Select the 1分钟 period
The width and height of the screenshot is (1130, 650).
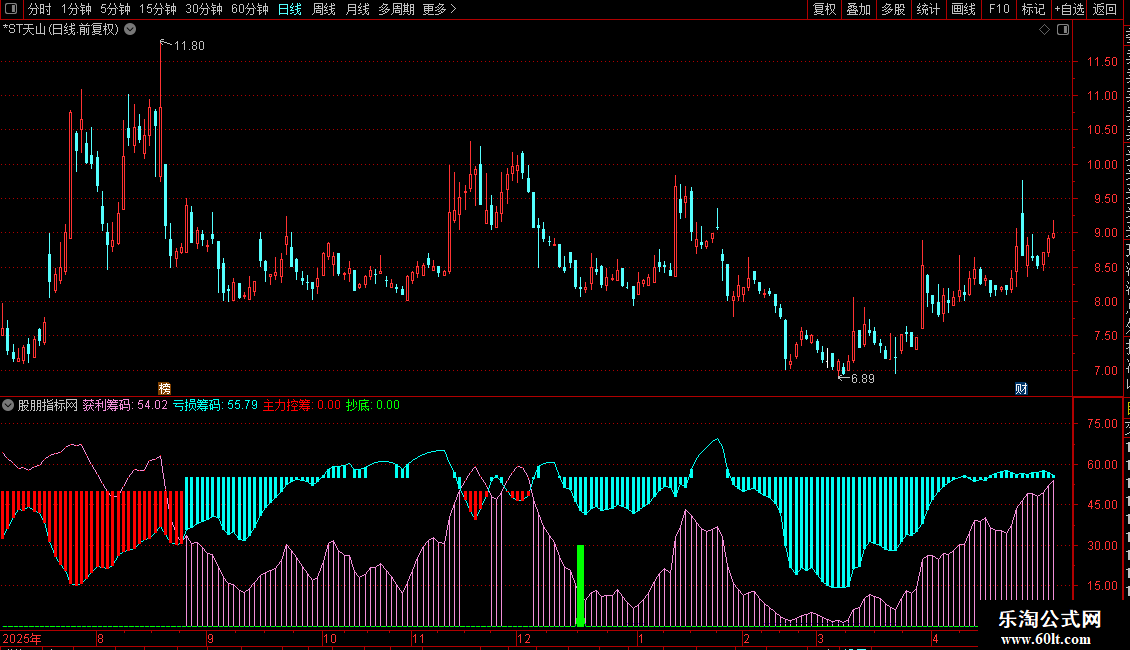pos(76,9)
